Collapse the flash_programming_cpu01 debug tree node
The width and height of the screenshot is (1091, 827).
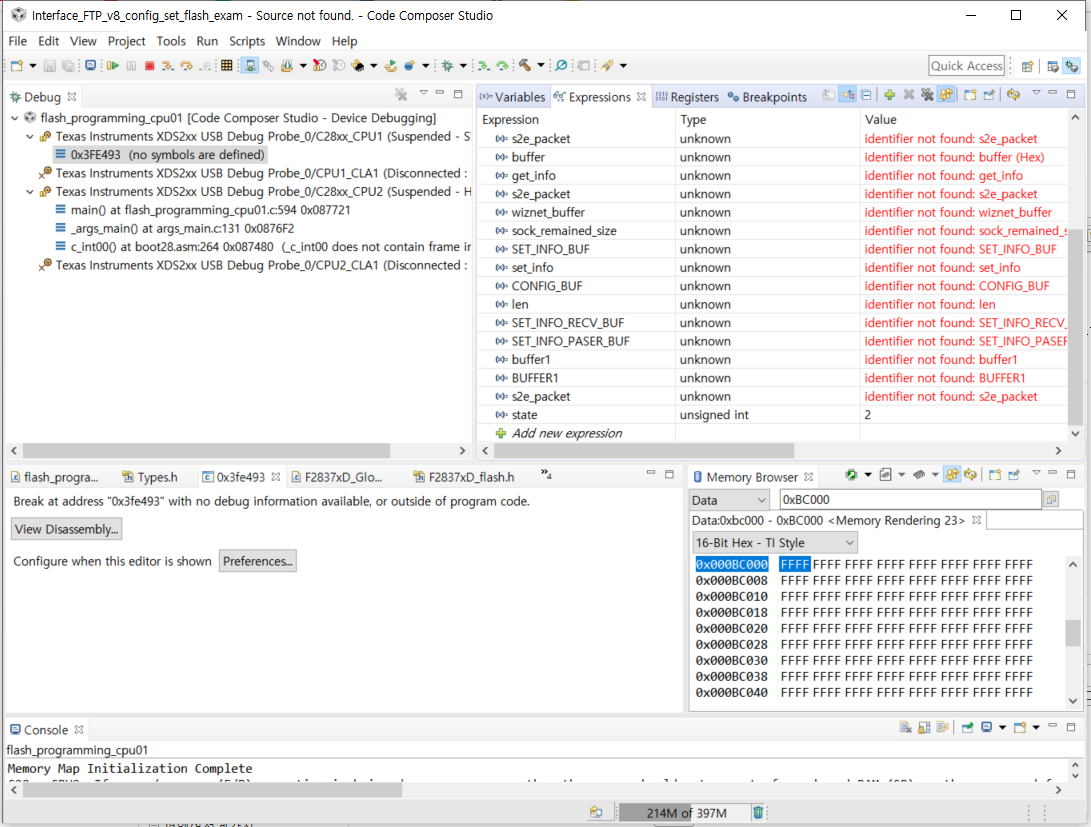pyautogui.click(x=15, y=118)
